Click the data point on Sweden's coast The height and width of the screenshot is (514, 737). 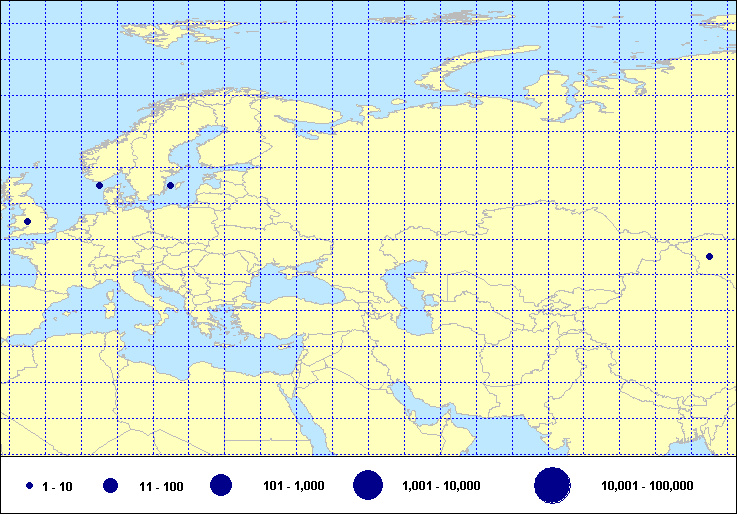tap(170, 185)
